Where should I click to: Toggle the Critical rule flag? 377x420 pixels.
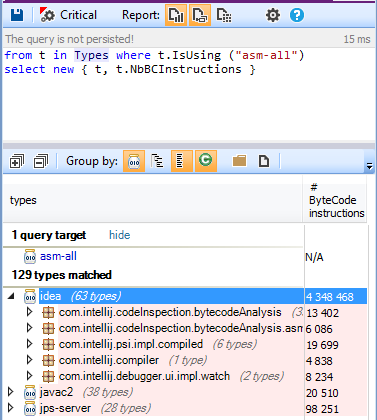(x=68, y=15)
